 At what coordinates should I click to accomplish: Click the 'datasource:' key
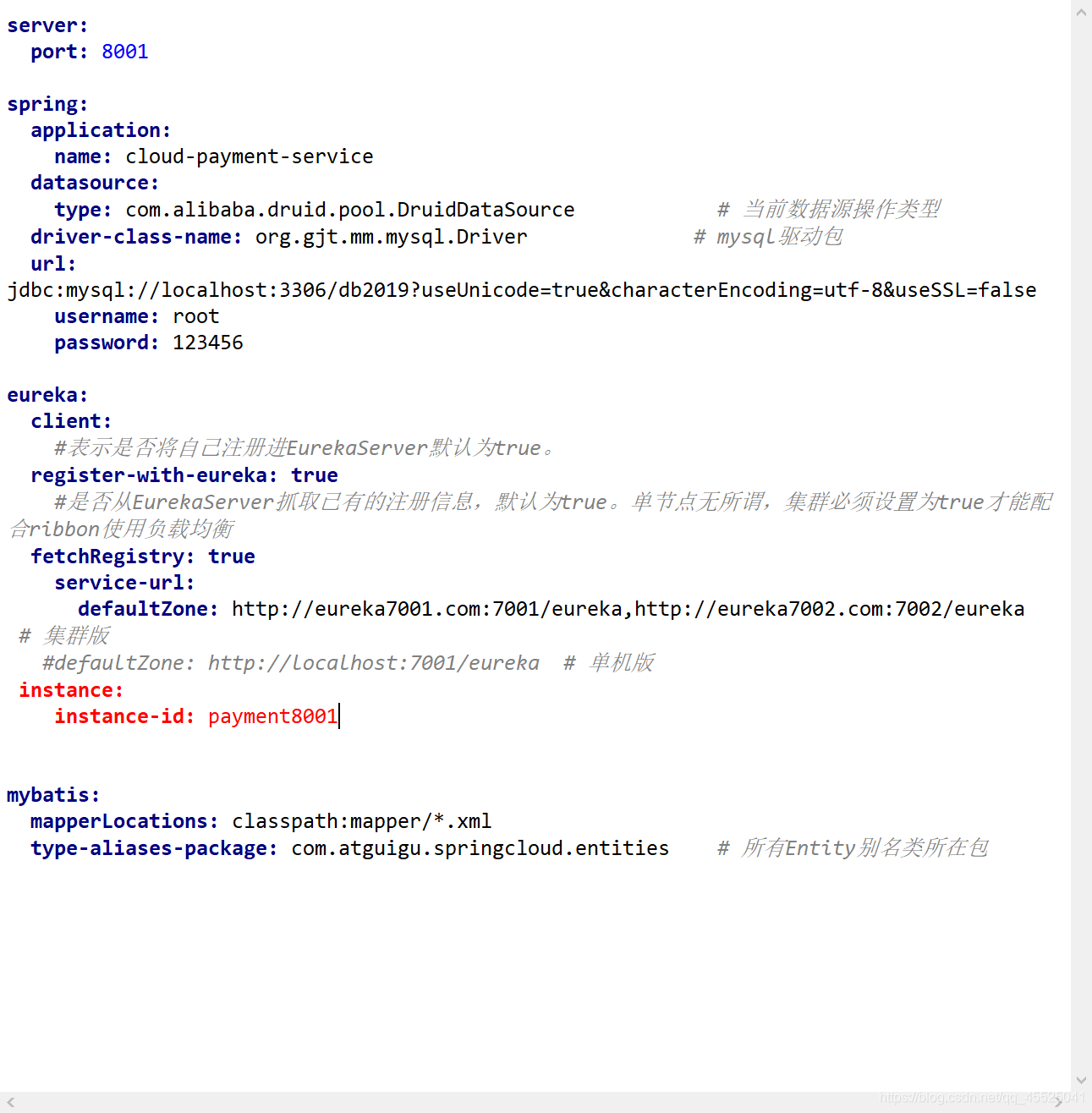[95, 183]
